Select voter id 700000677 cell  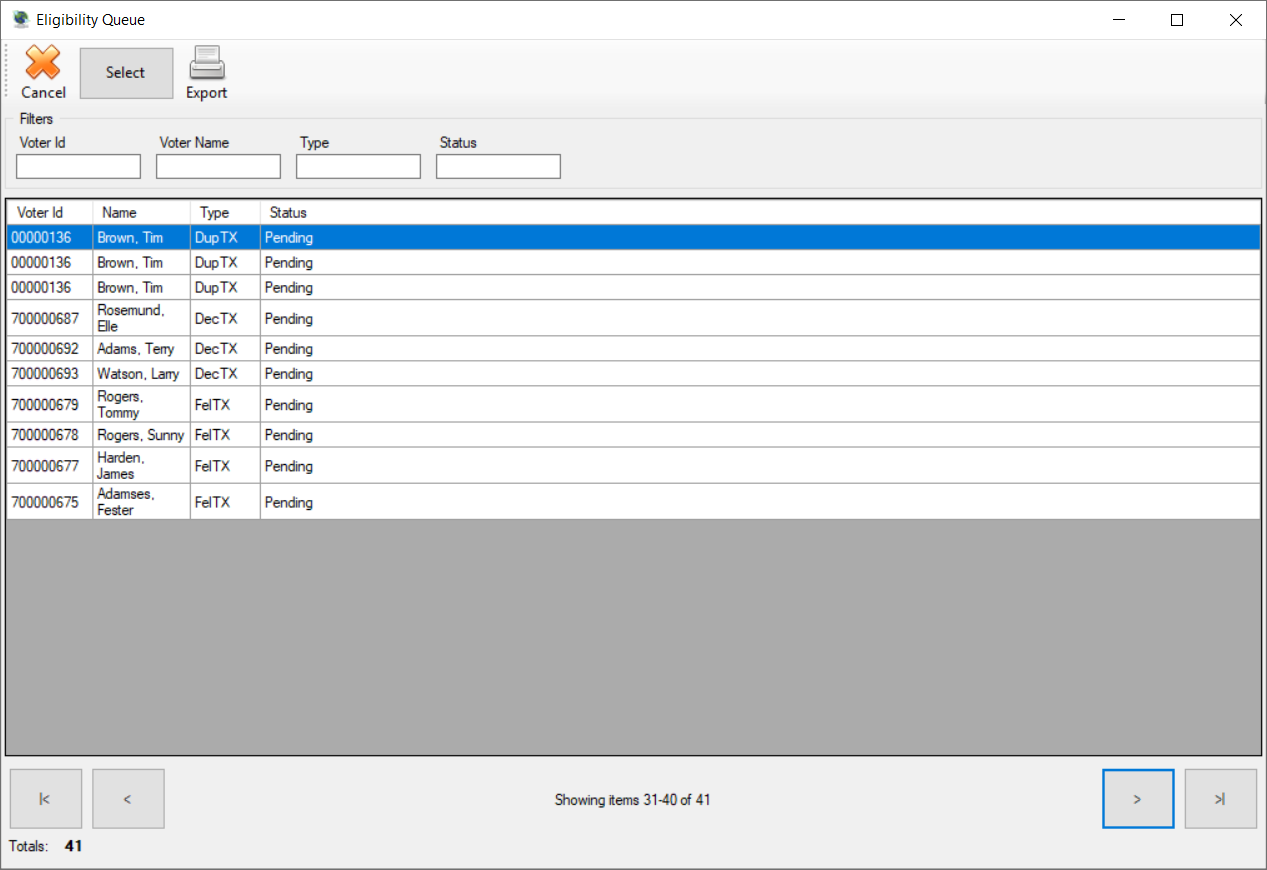point(50,466)
